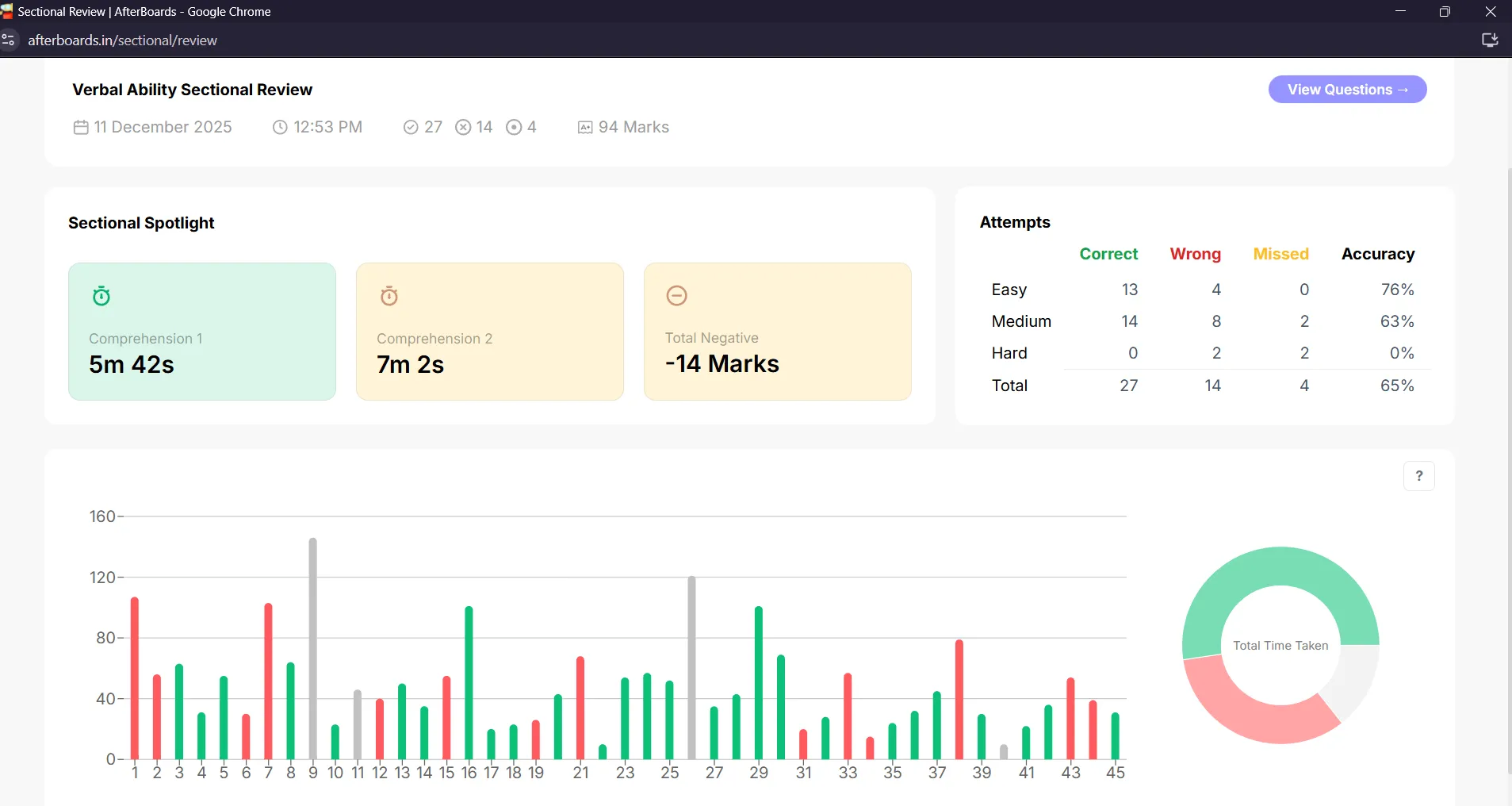Click the calendar icon beside 11 December 2025

coord(81,127)
